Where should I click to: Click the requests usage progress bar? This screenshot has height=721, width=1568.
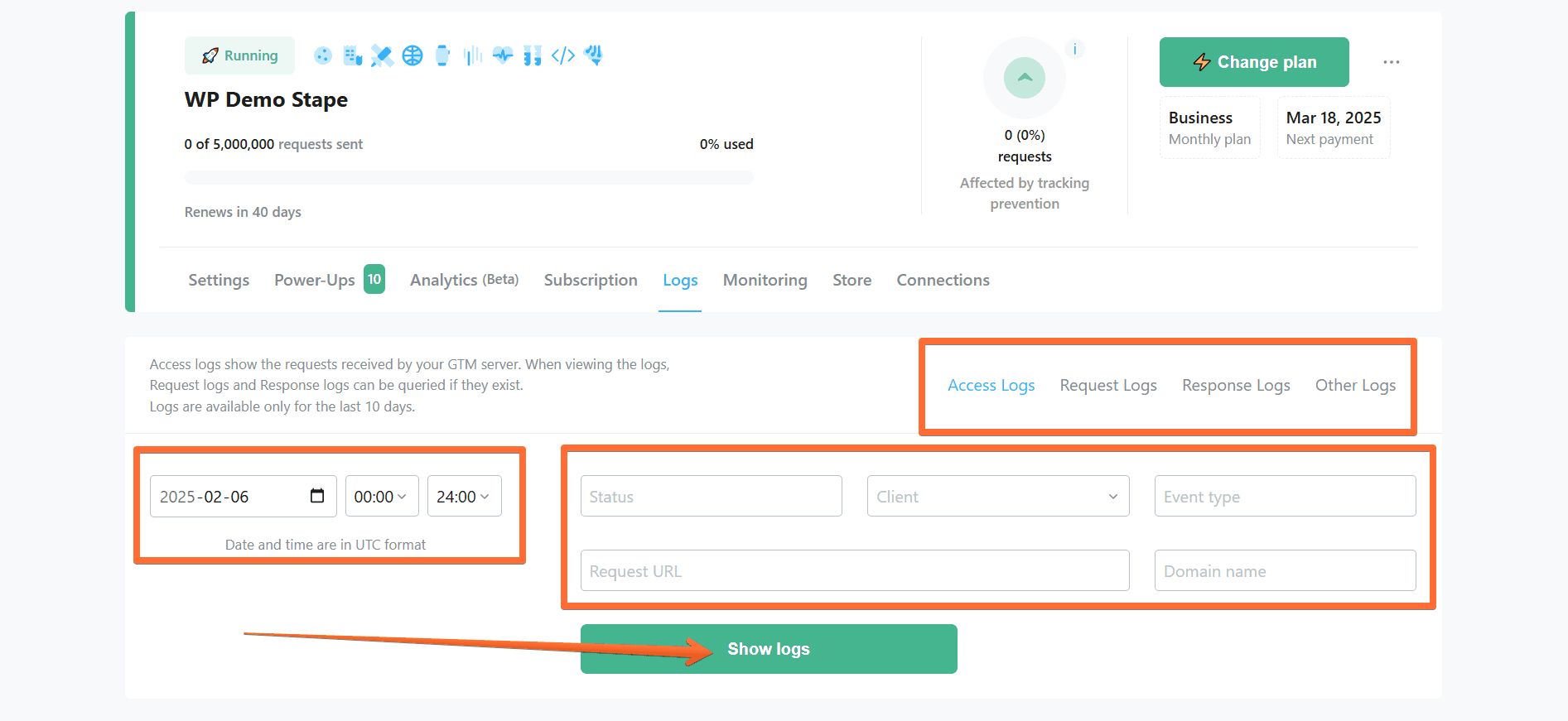point(469,177)
